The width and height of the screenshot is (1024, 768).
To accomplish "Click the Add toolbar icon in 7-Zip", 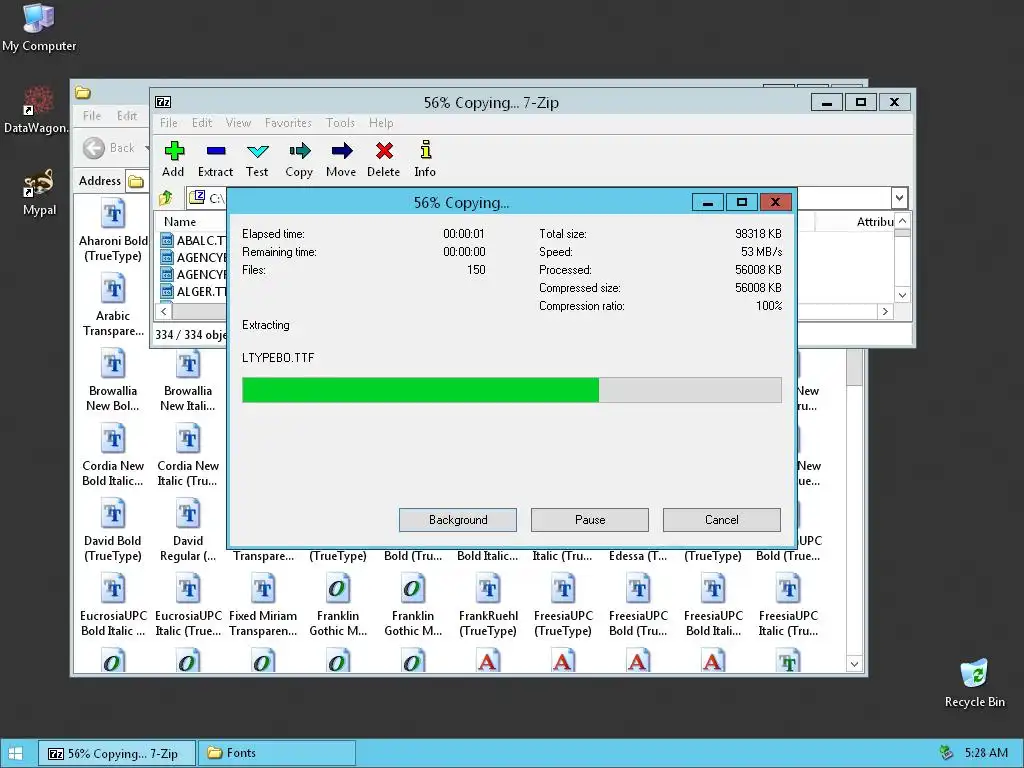I will tap(174, 159).
